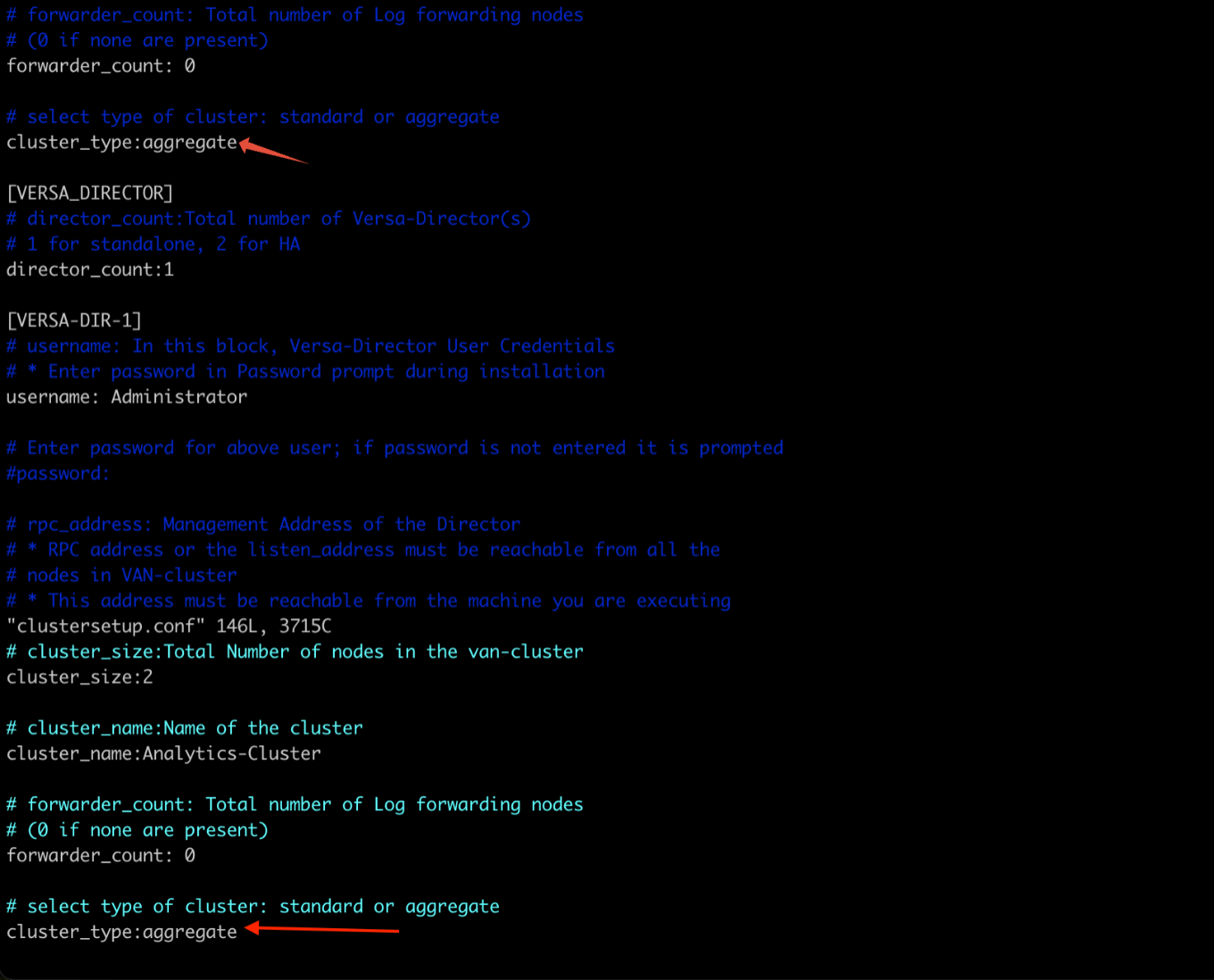
Task: Click the '"clustersetup.conf" 146L, 3715C' status line
Action: point(169,627)
